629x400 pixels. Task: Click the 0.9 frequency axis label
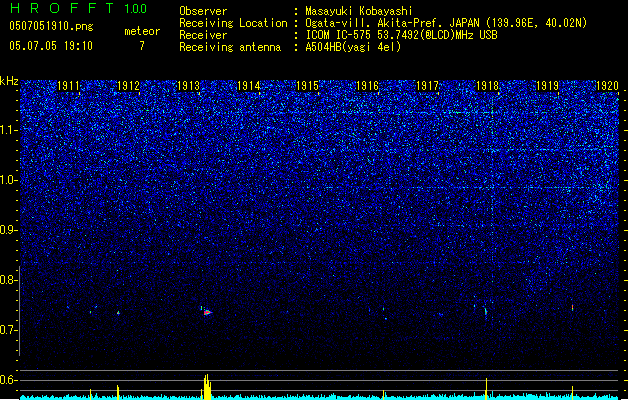pyautogui.click(x=9, y=230)
